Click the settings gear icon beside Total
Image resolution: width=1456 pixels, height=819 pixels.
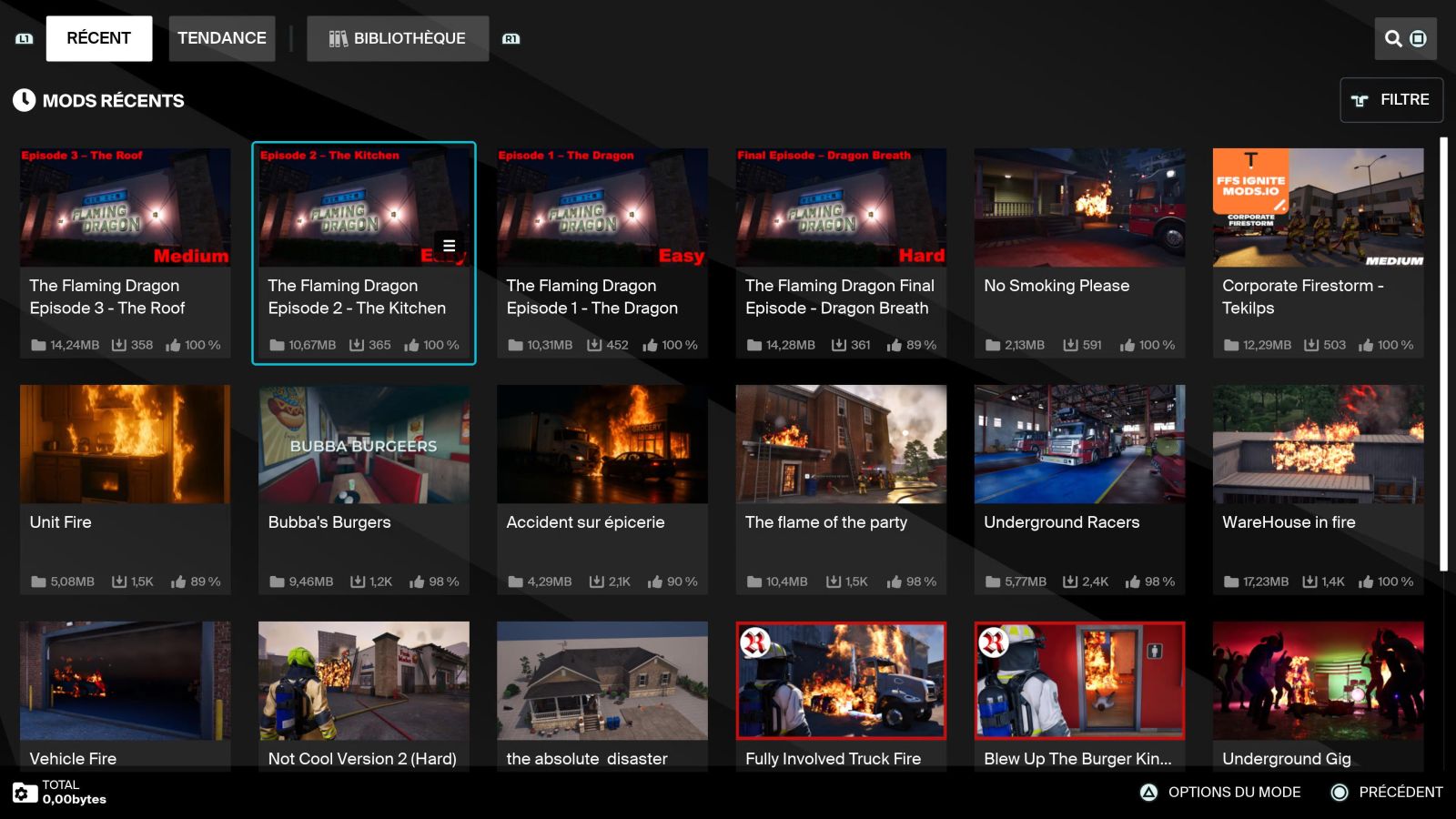tap(25, 793)
